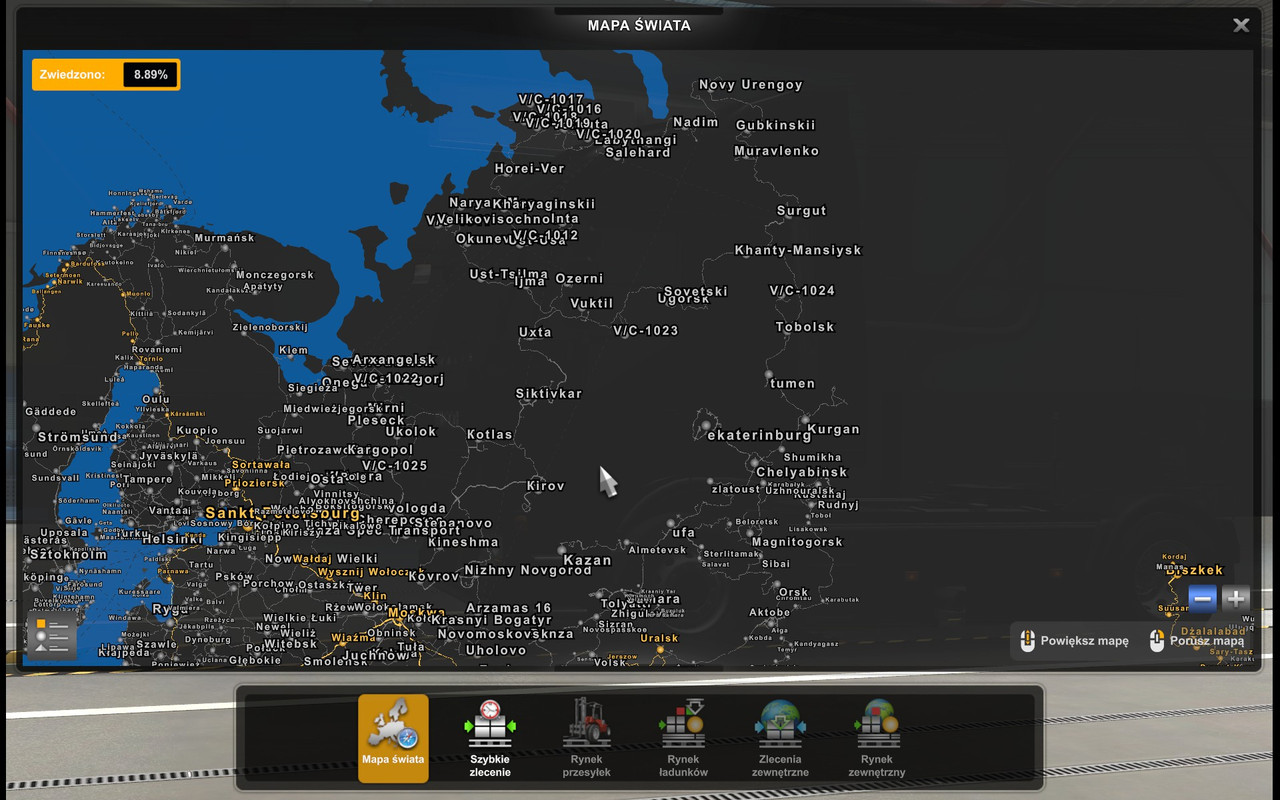The image size is (1280, 800).
Task: Select Vuktil on the map
Action: (x=592, y=303)
